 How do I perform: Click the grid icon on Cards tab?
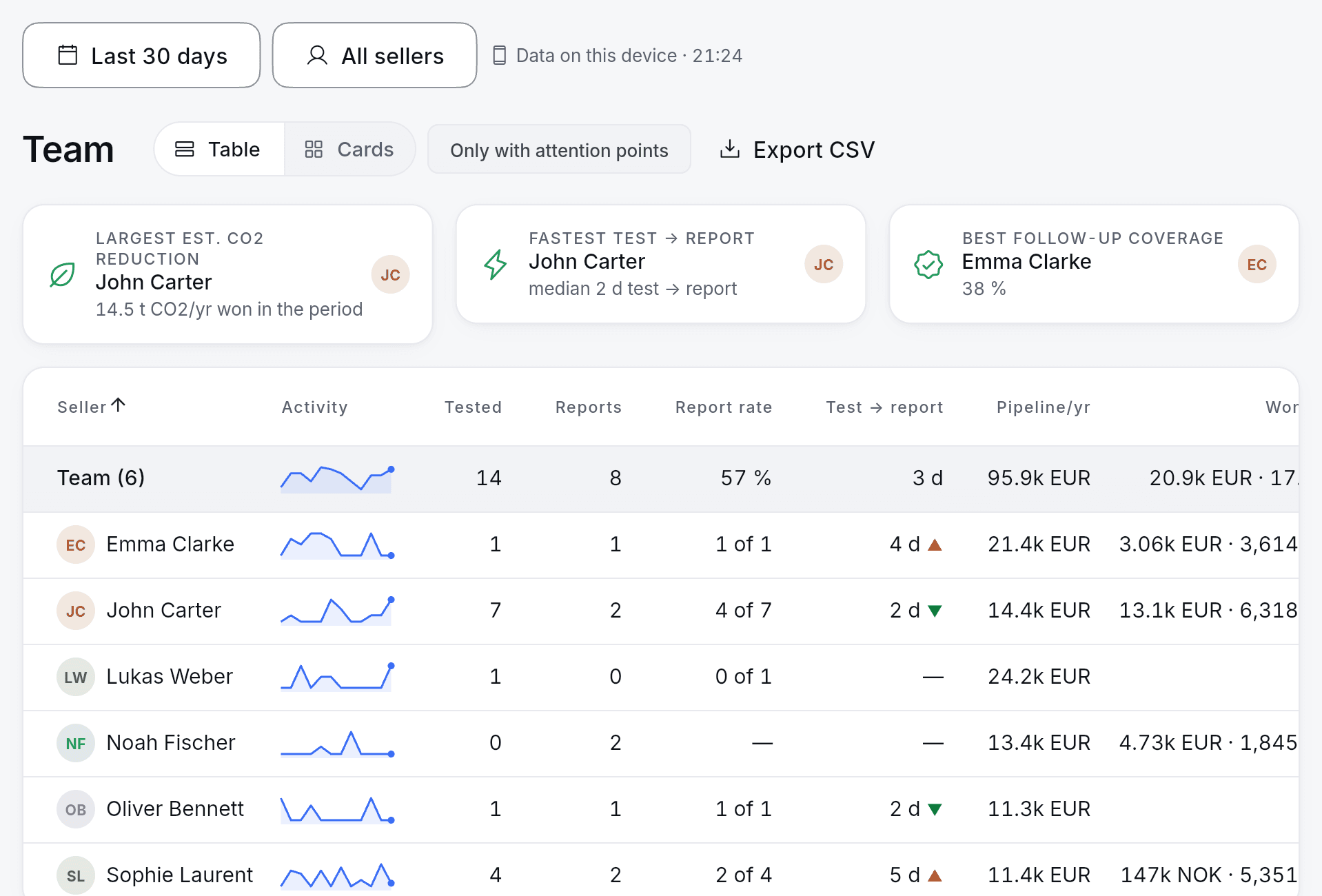tap(314, 149)
